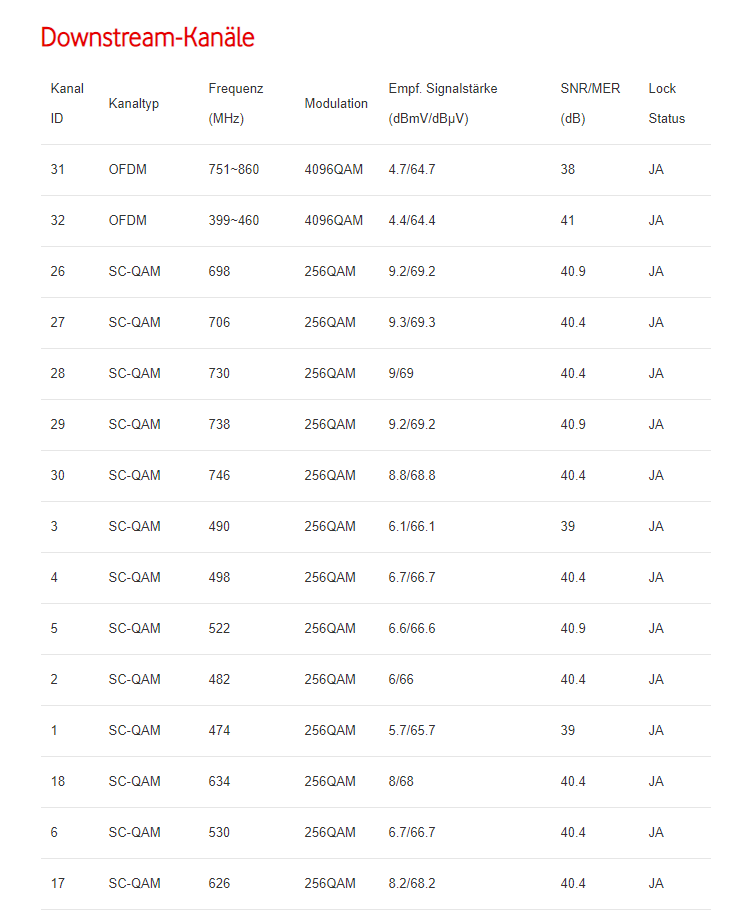This screenshot has width=749, height=921.
Task: Select the 751~860 frequency cell
Action: click(x=234, y=170)
